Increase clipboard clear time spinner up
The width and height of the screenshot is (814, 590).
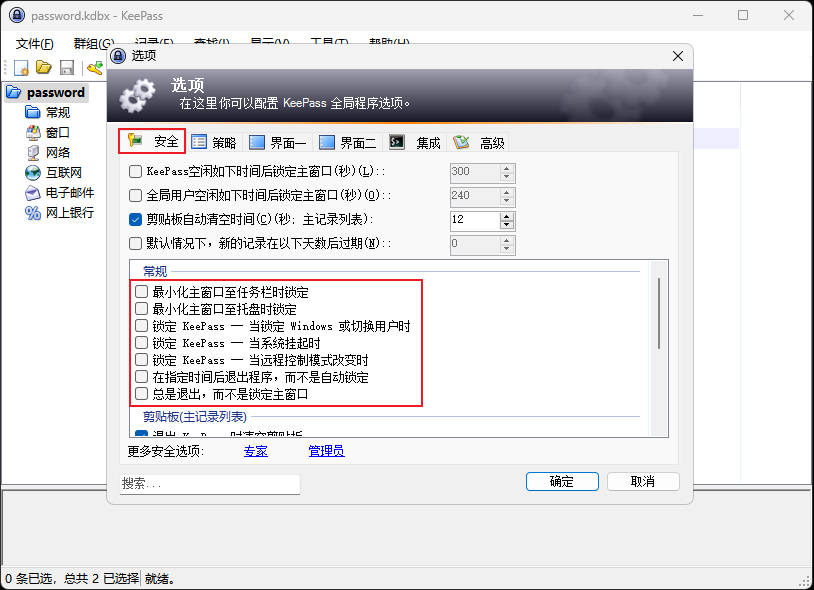506,214
